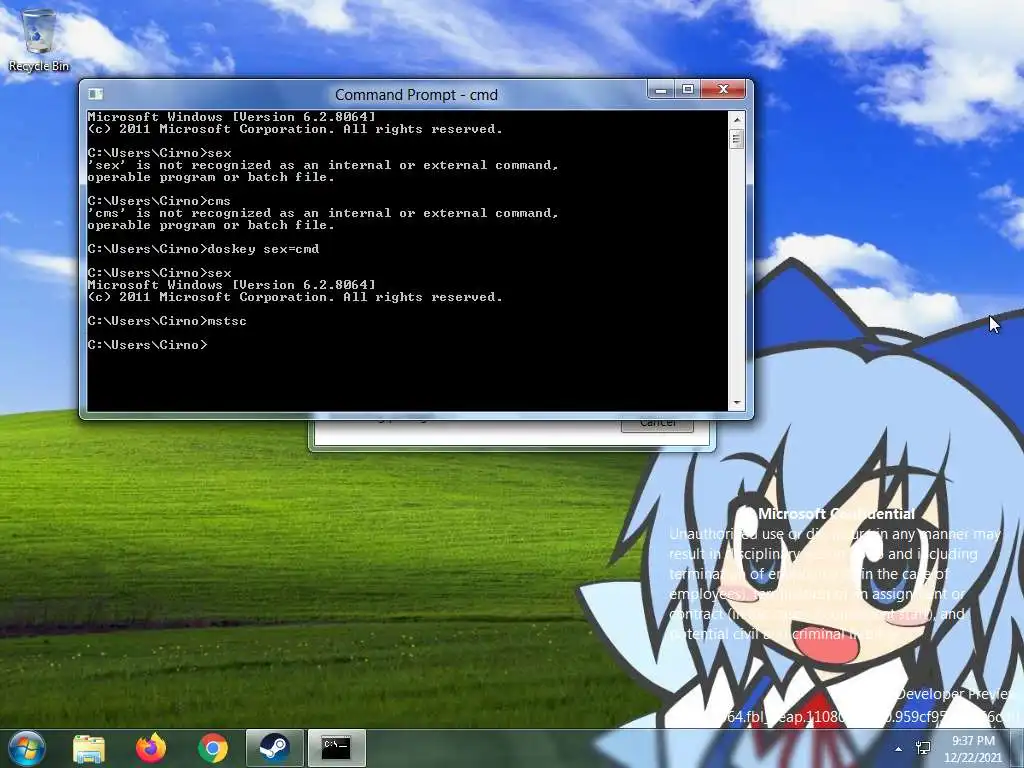This screenshot has width=1024, height=768.
Task: Close the Command Prompt window
Action: point(723,89)
